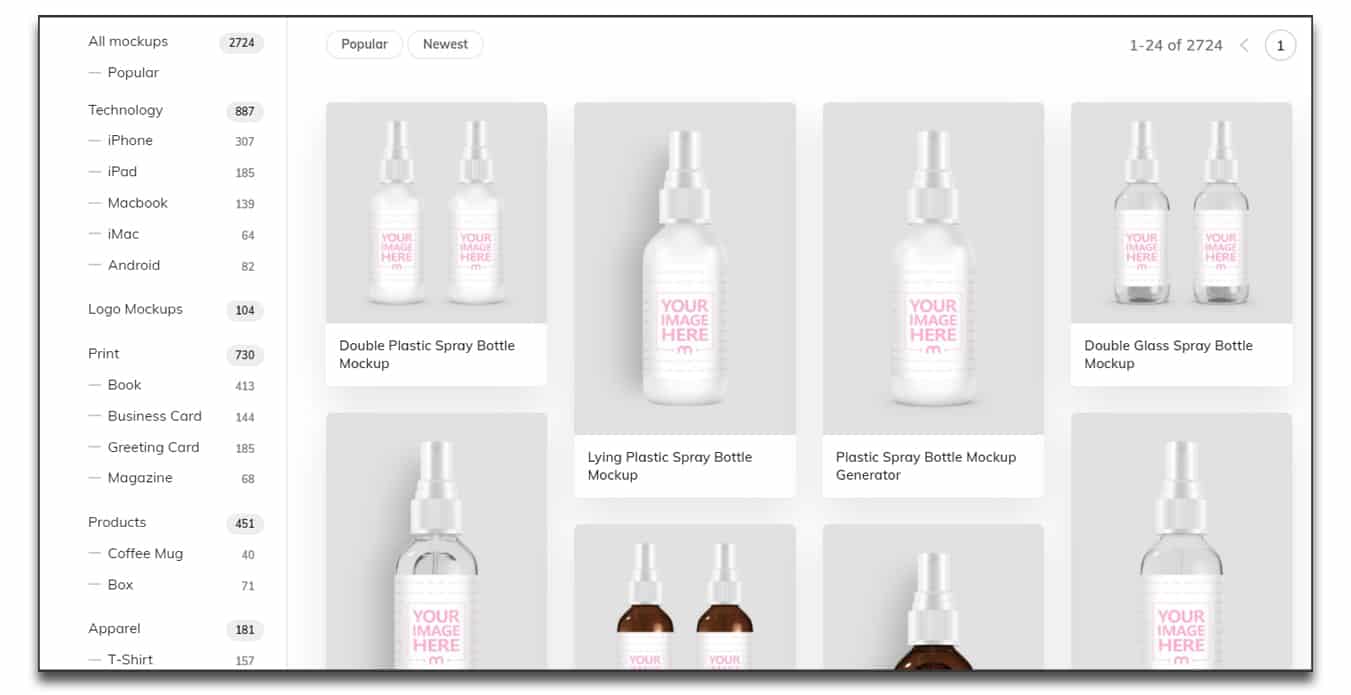The height and width of the screenshot is (695, 1351).
Task: Choose the Macbook subcategory
Action: (138, 203)
